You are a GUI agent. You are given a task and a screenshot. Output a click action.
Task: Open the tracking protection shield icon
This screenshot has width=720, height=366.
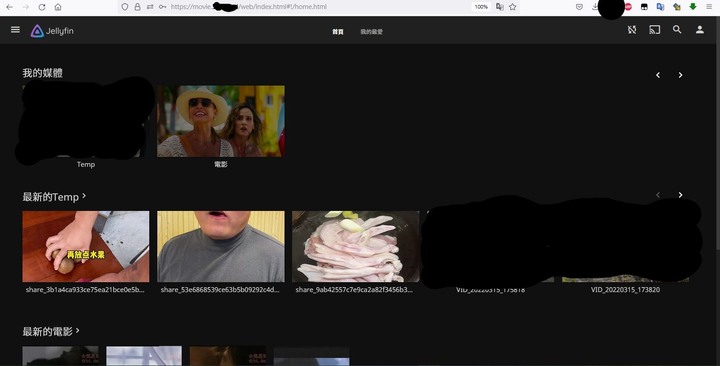124,7
